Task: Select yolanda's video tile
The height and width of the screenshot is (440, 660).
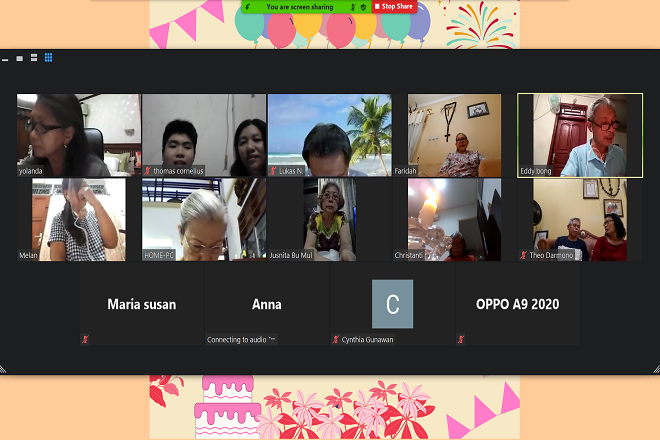Action: point(78,135)
